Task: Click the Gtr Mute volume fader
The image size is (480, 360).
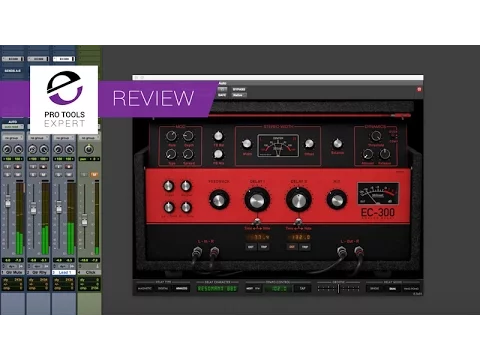Action: tap(8, 202)
